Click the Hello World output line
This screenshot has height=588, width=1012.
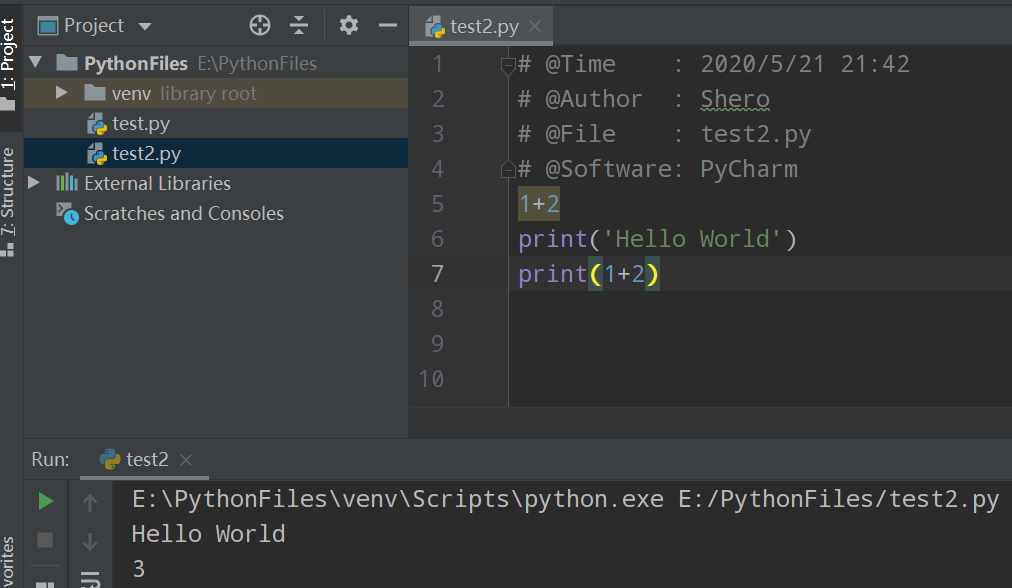pos(208,534)
